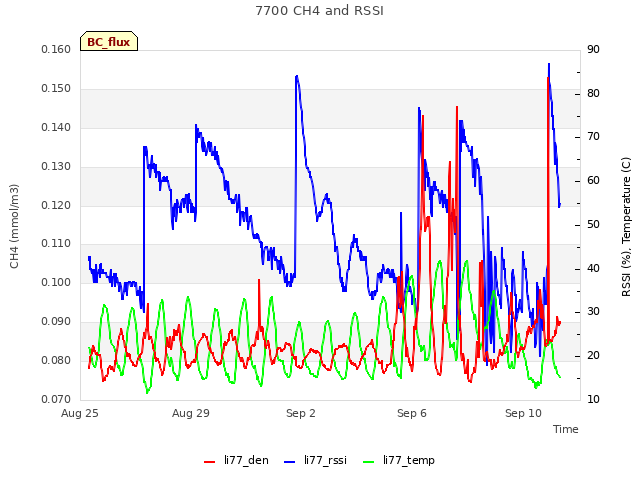Click the 0.080 left axis value
The width and height of the screenshot is (640, 480).
(56, 360)
